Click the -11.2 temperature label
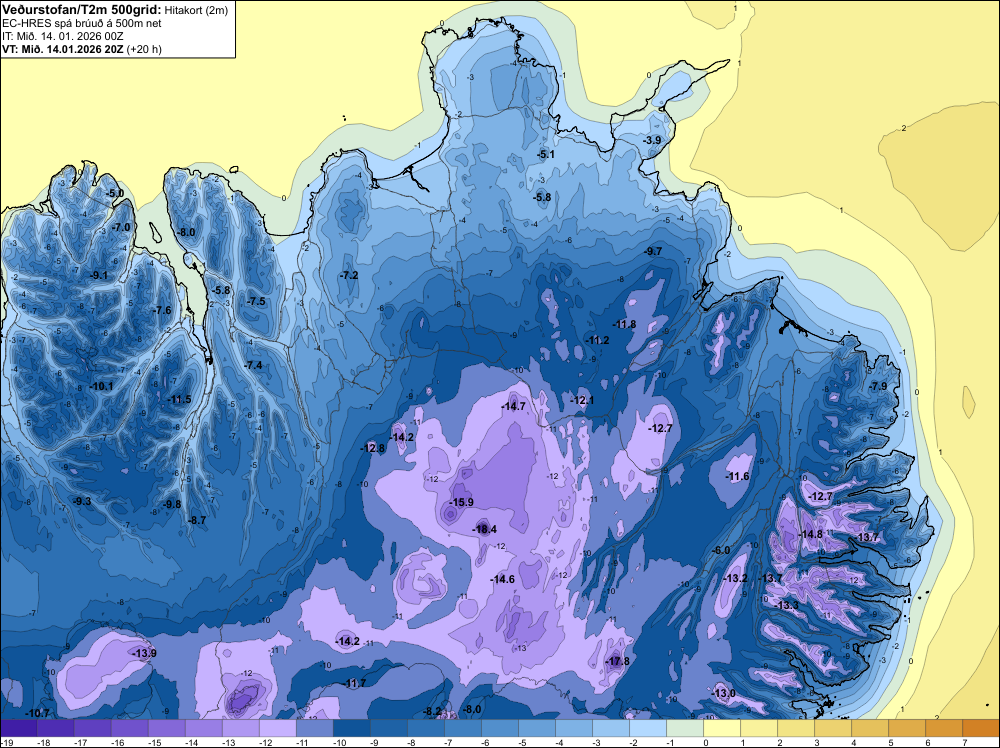 598,341
